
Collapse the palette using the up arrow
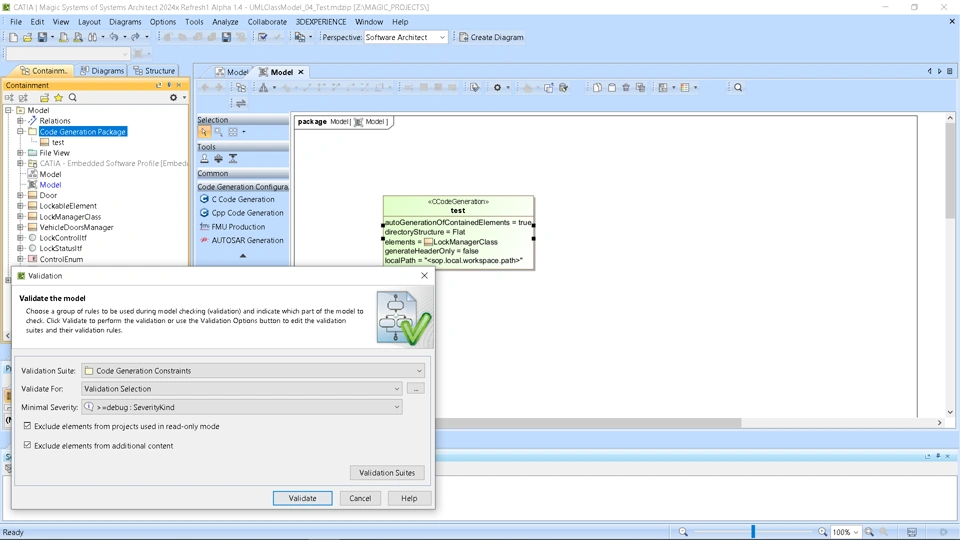pyautogui.click(x=243, y=256)
